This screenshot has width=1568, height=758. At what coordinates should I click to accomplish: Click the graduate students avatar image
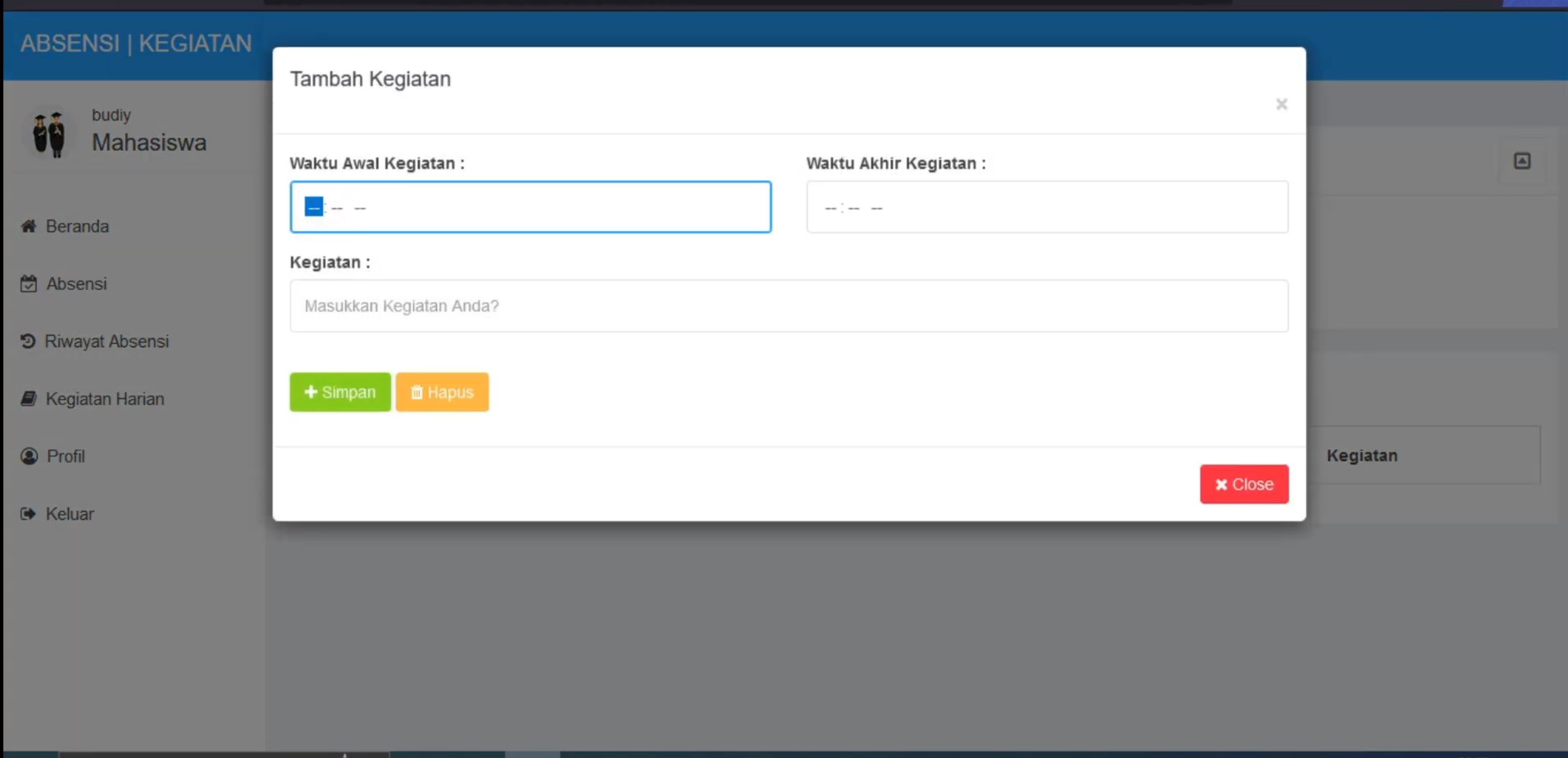click(x=49, y=134)
